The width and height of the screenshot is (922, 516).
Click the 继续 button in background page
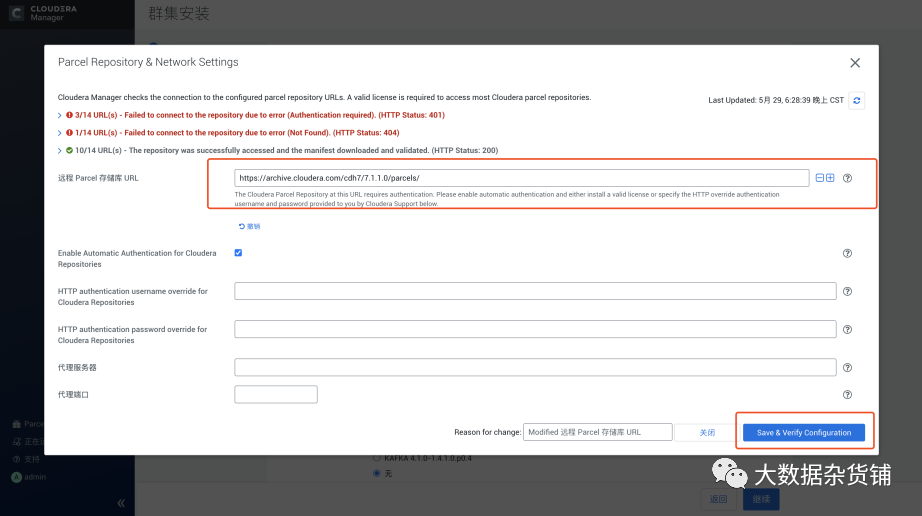[x=761, y=499]
